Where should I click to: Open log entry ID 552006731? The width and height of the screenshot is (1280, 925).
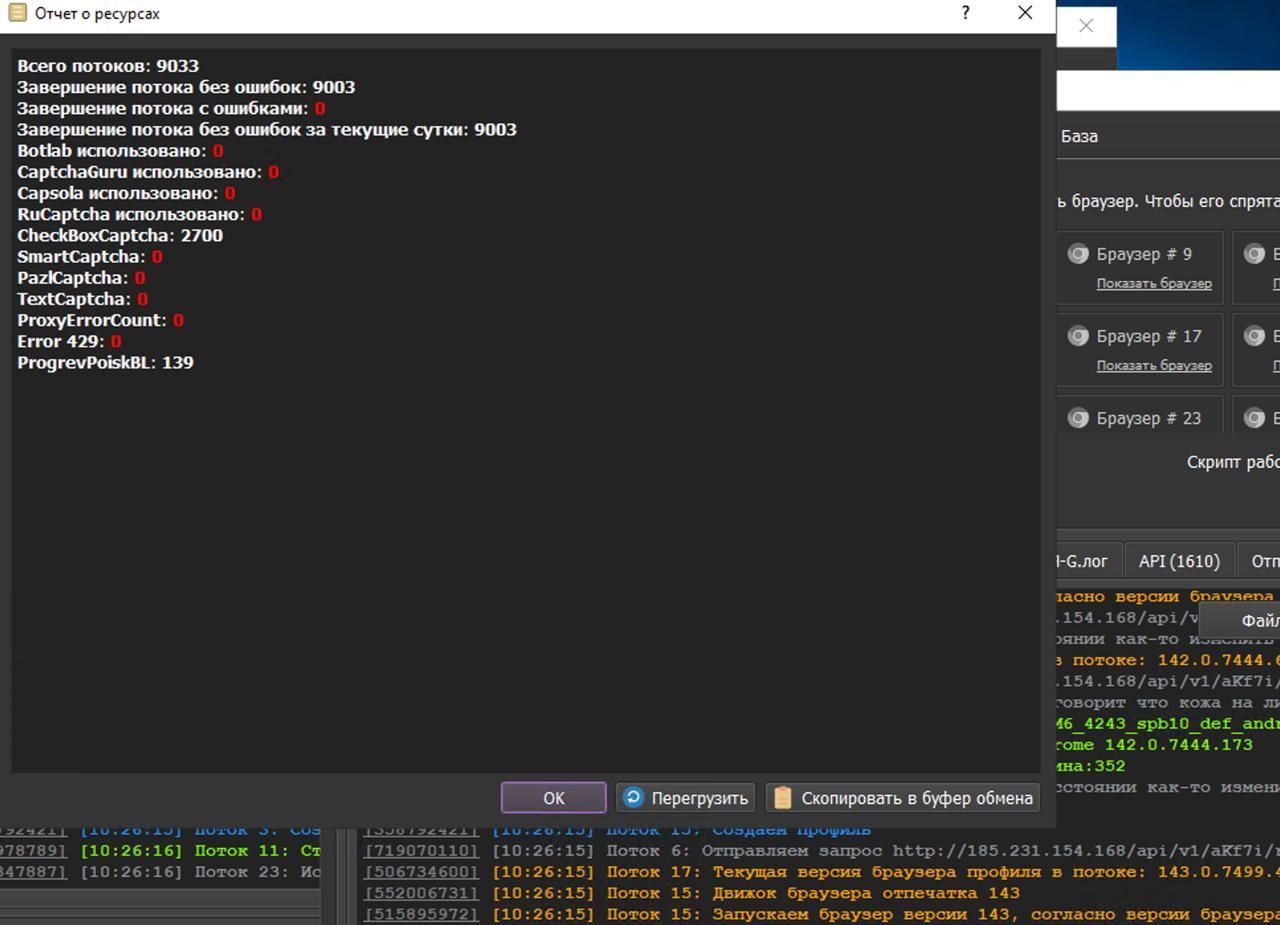(x=421, y=893)
